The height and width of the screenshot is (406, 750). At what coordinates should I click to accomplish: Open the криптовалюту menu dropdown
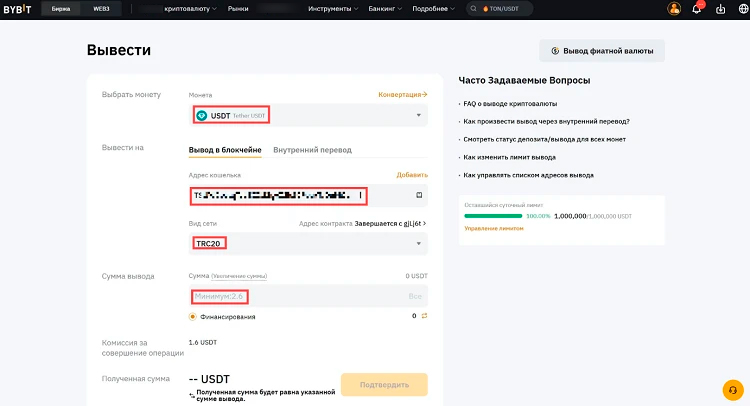pos(190,9)
